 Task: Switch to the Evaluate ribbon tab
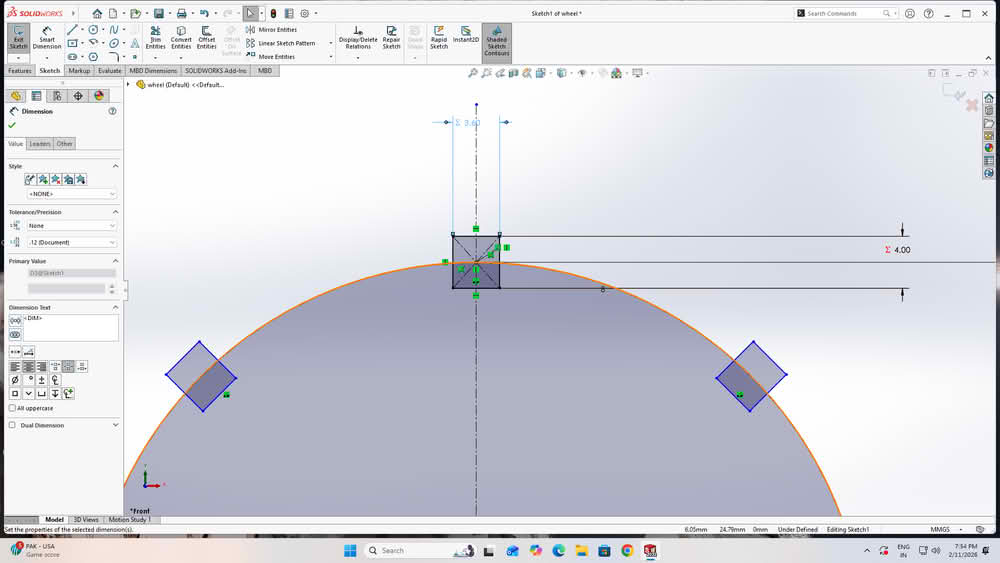(x=110, y=71)
